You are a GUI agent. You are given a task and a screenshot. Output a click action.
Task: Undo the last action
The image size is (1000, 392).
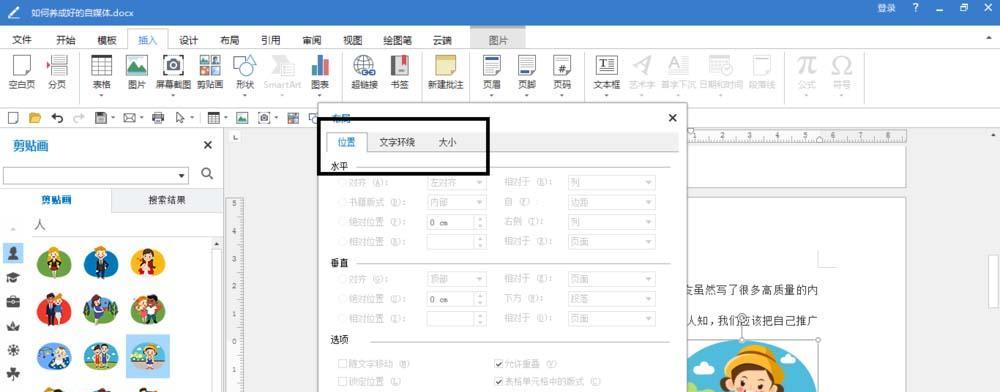57,117
